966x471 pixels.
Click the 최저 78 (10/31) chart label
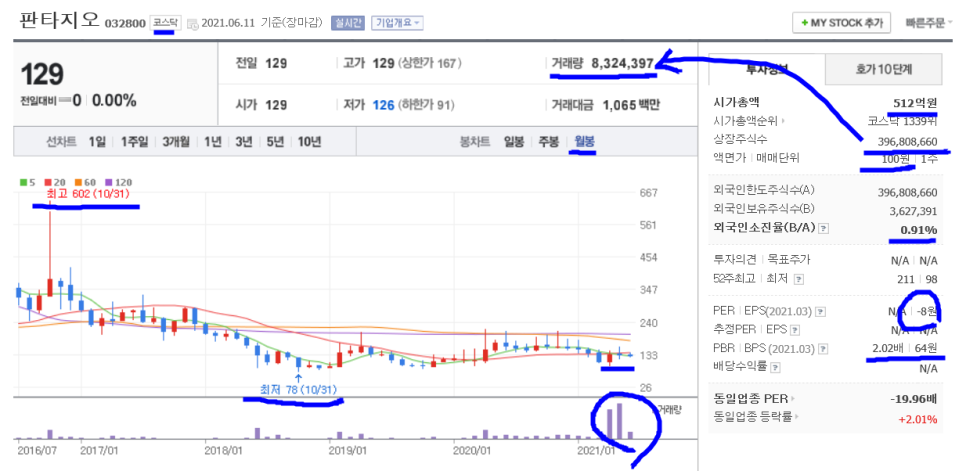tap(298, 388)
